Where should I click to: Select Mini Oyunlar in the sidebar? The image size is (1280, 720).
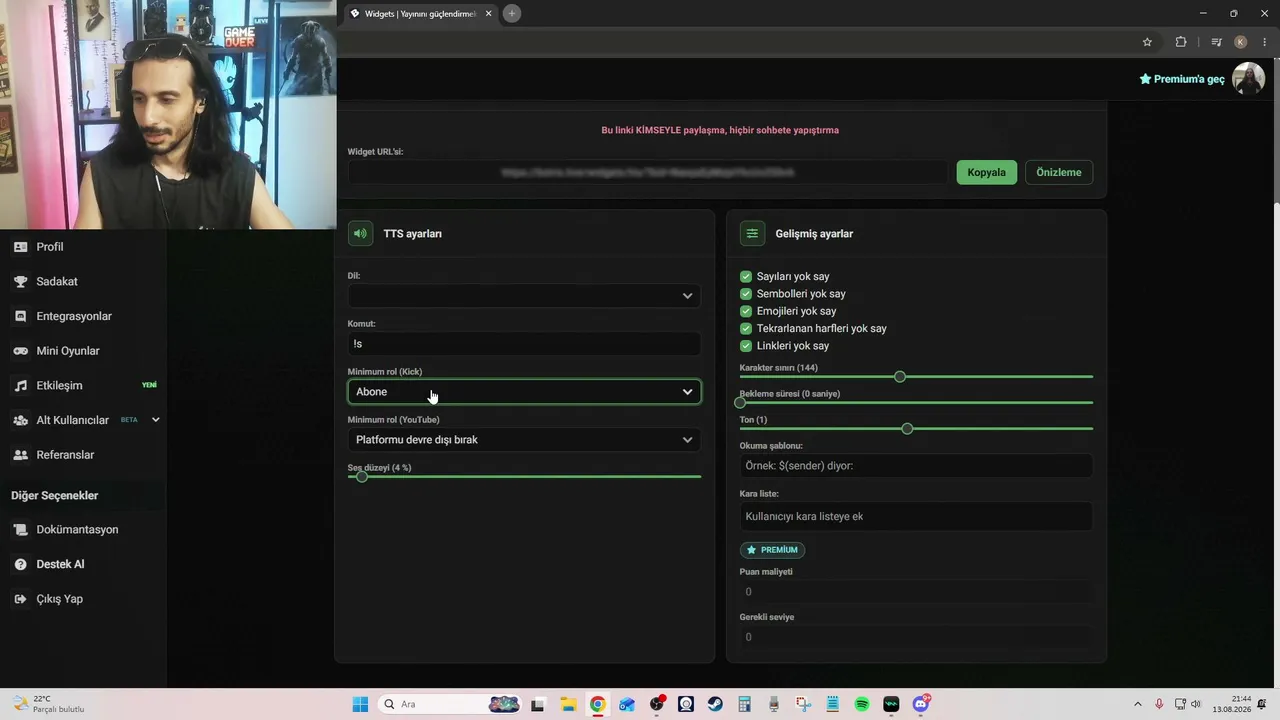pos(67,351)
